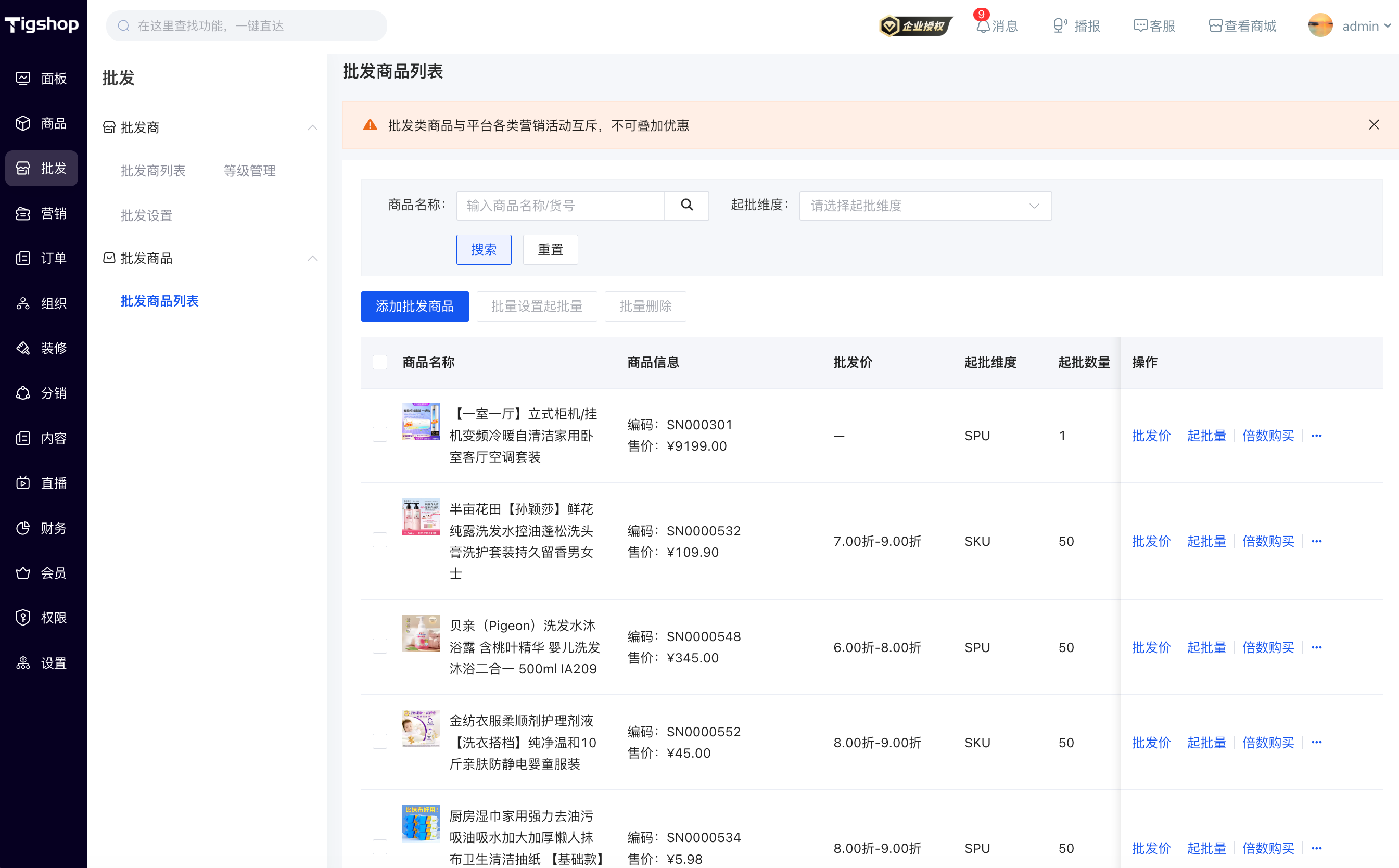Image resolution: width=1399 pixels, height=868 pixels.
Task: Open the 会员 sidebar section
Action: (41, 573)
